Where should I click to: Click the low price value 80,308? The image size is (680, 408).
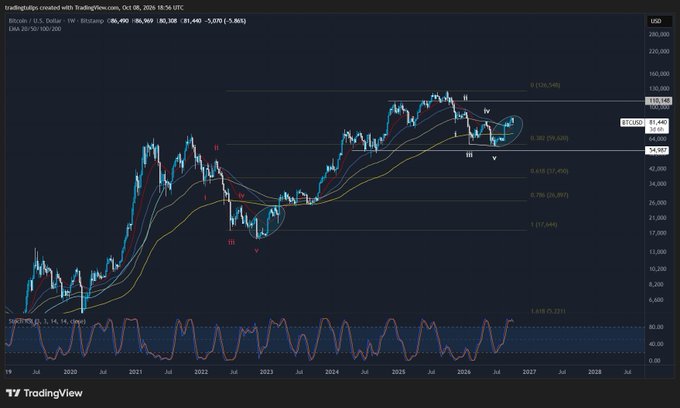(x=168, y=21)
